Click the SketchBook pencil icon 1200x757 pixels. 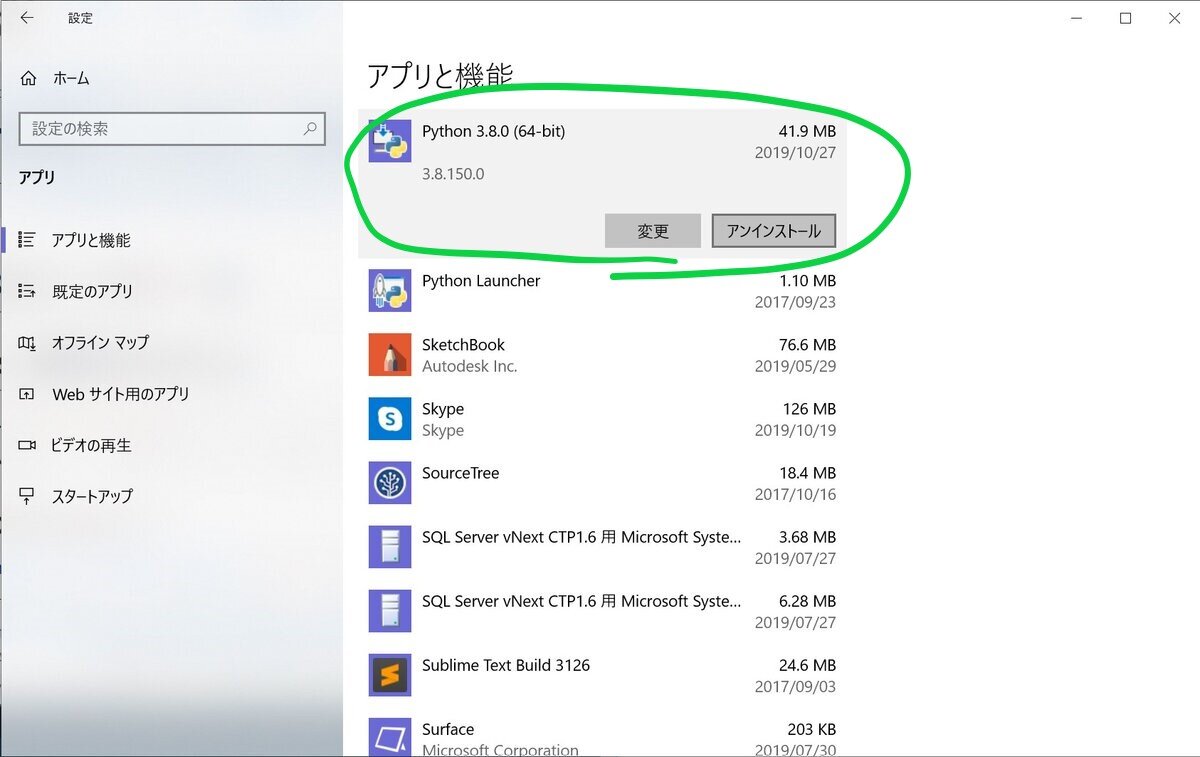point(389,355)
